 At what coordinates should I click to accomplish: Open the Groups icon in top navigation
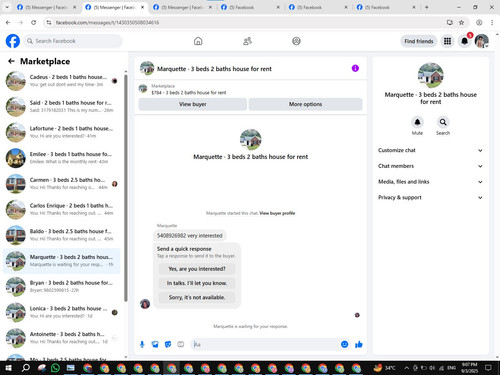(296, 41)
